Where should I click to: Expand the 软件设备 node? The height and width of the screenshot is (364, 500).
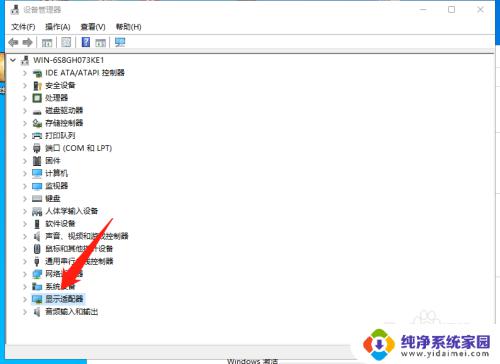pyautogui.click(x=25, y=224)
